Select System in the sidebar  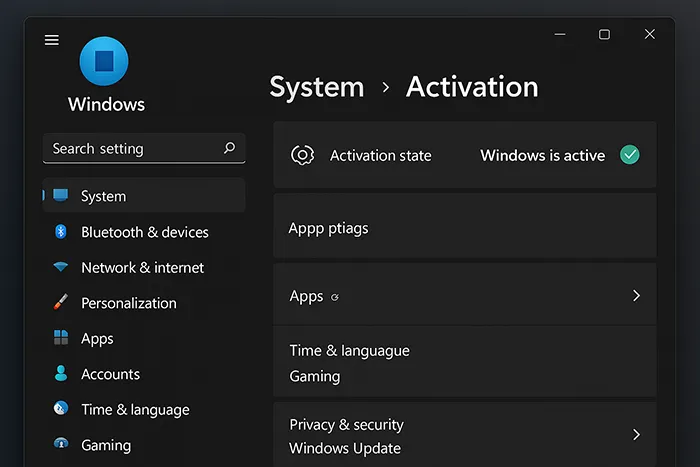[x=144, y=196]
